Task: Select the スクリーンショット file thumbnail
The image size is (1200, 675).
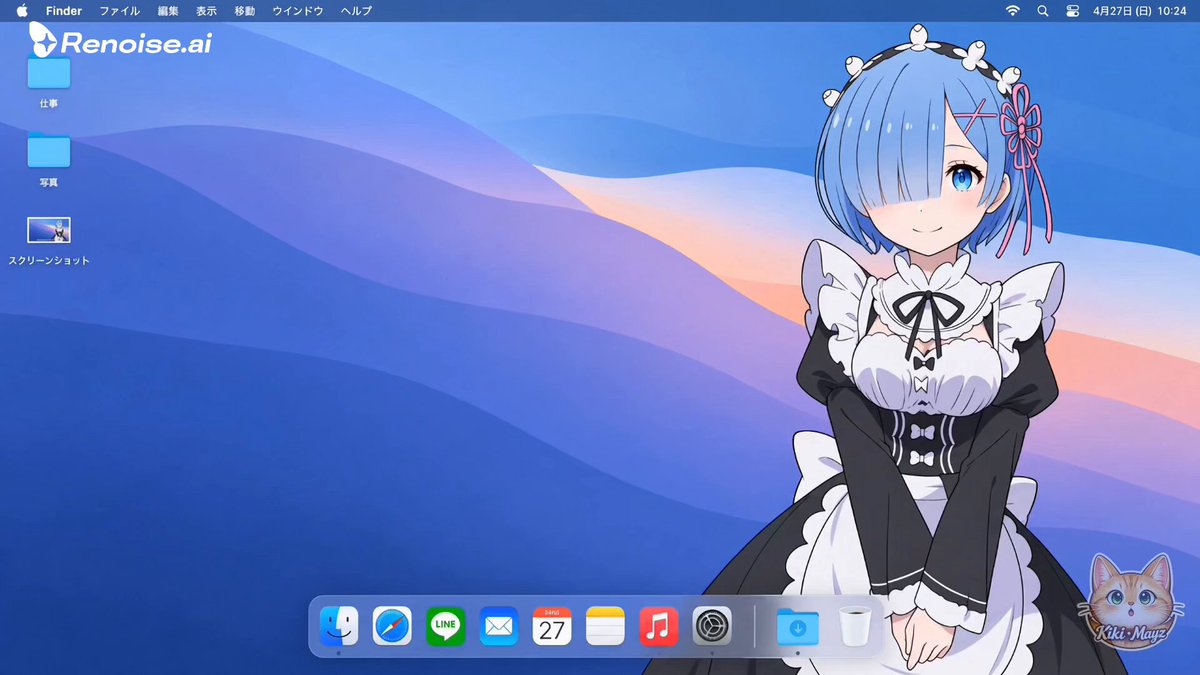Action: [x=49, y=231]
